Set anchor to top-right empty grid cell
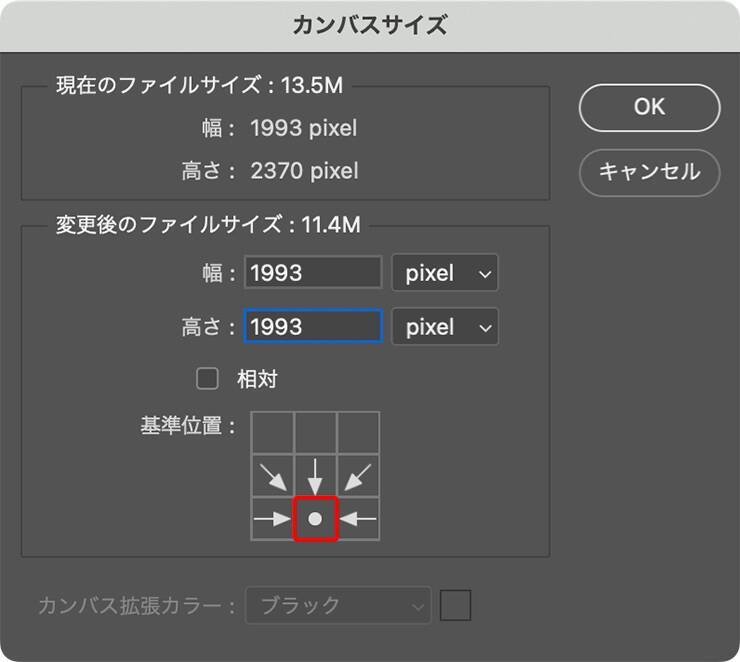740x662 pixels. click(359, 432)
